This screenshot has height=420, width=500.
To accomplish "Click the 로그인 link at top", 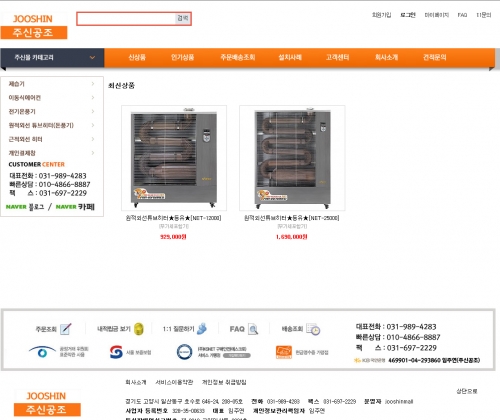I will click(x=408, y=15).
